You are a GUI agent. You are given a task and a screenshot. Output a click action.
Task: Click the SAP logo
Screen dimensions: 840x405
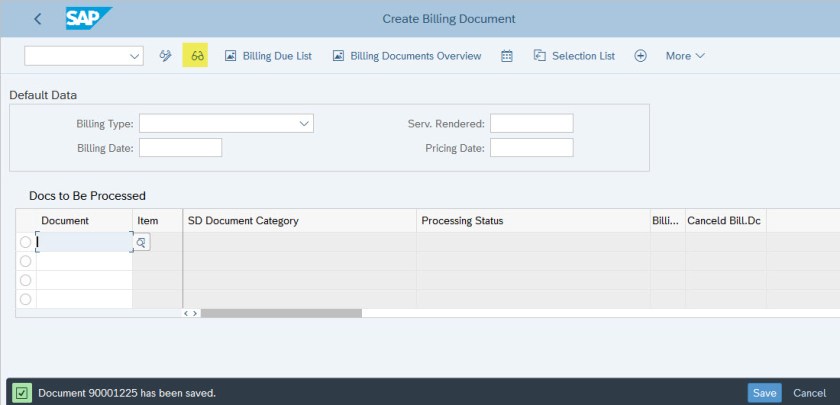tap(88, 18)
